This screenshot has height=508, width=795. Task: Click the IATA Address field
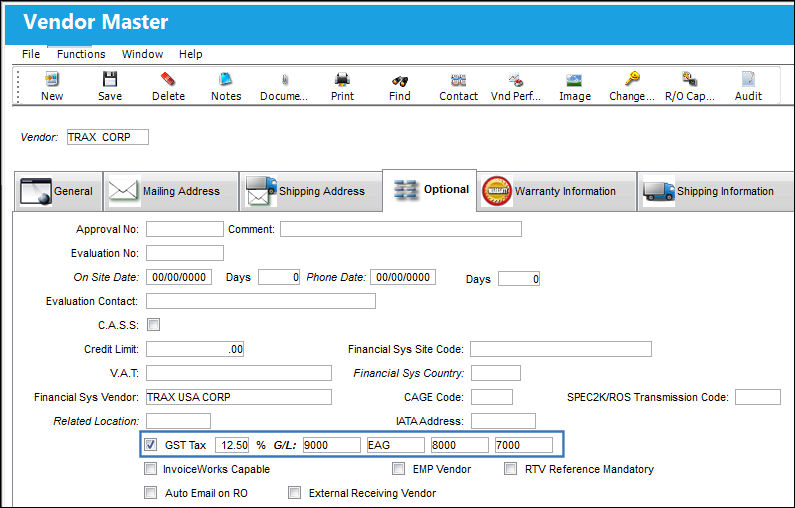click(503, 421)
